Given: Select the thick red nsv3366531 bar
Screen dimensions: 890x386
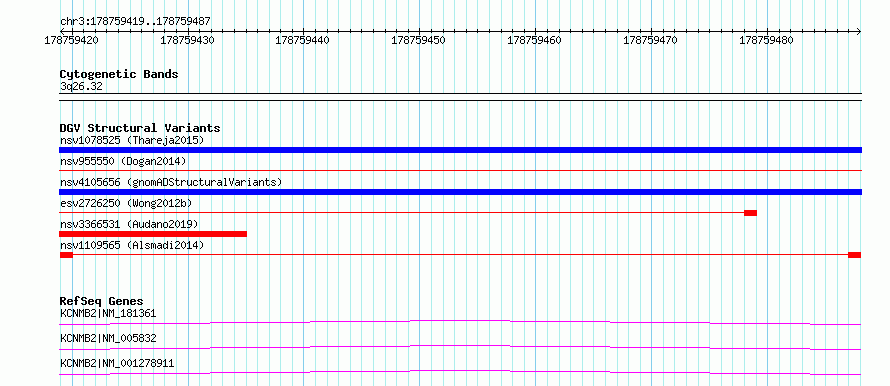Looking at the screenshot, I should click(x=153, y=234).
